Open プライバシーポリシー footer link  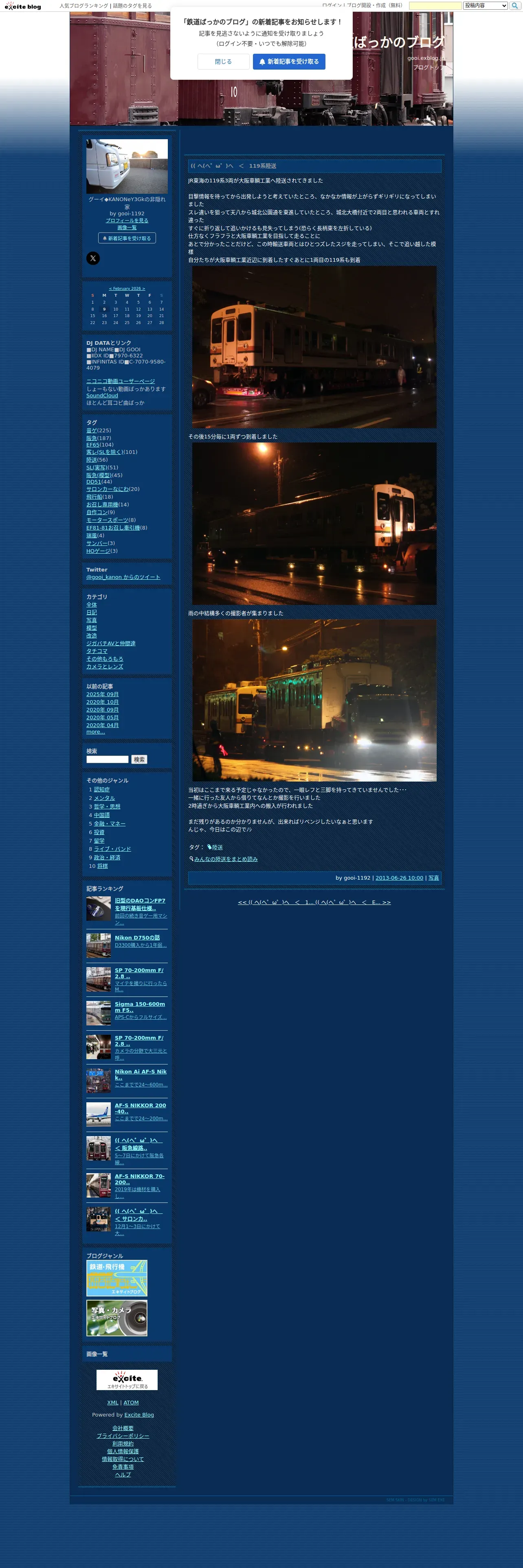click(123, 1436)
